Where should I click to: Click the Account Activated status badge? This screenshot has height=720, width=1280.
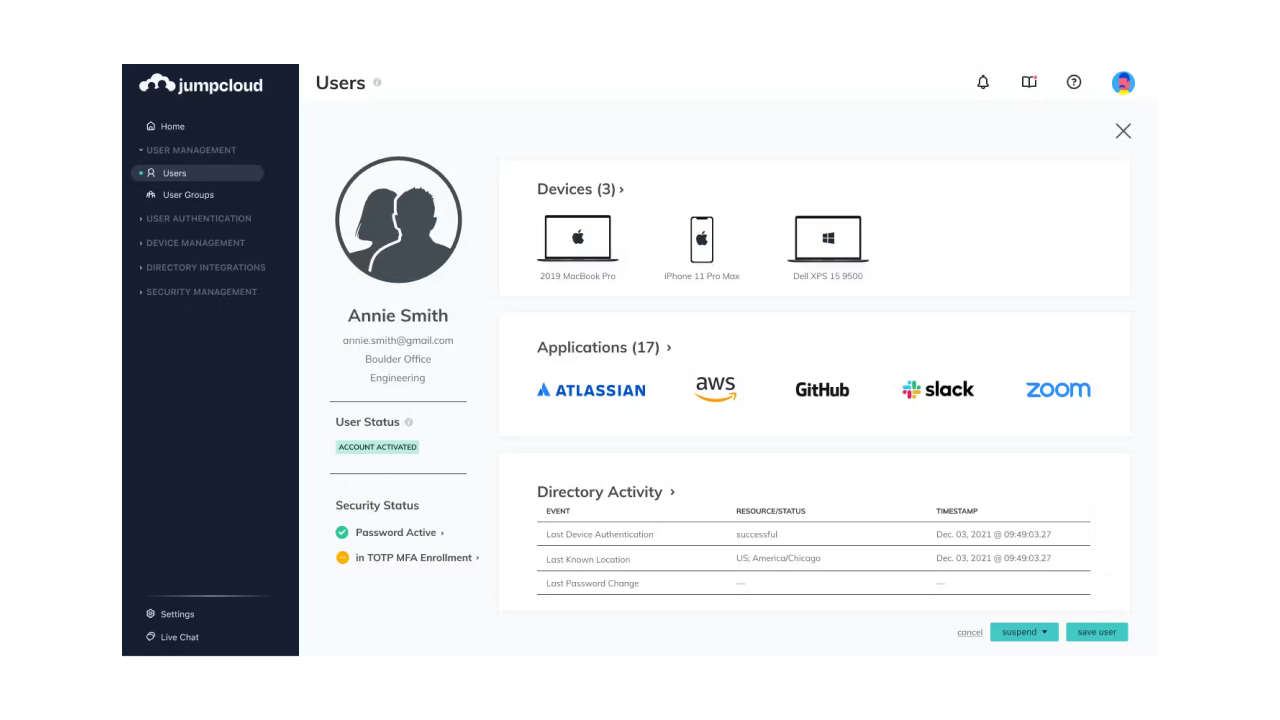tap(377, 447)
